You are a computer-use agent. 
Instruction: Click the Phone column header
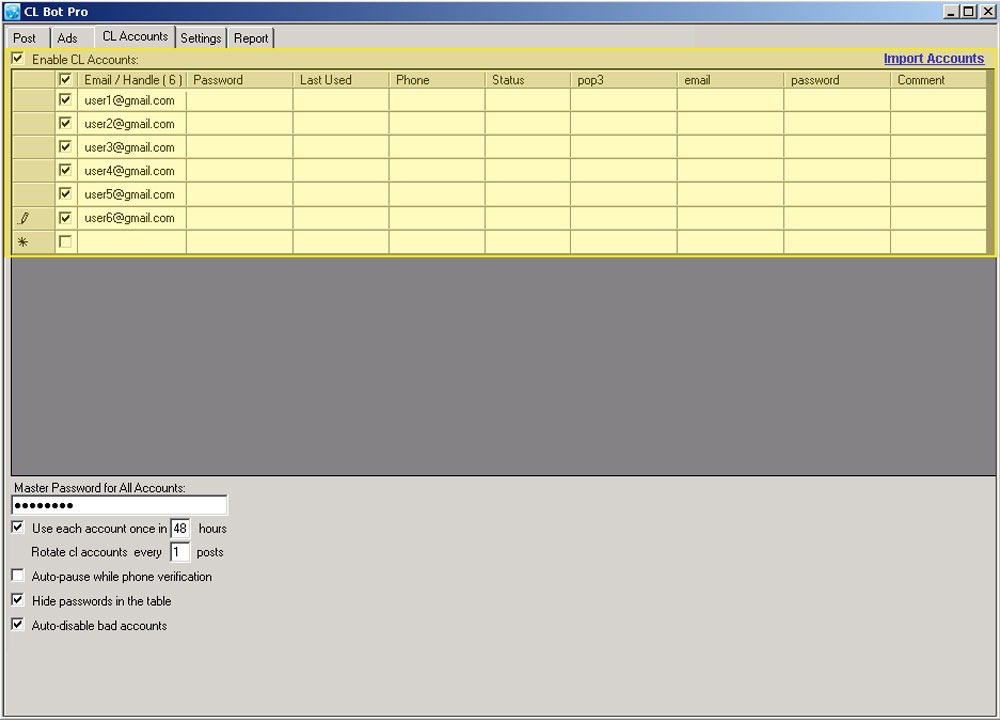(x=438, y=80)
